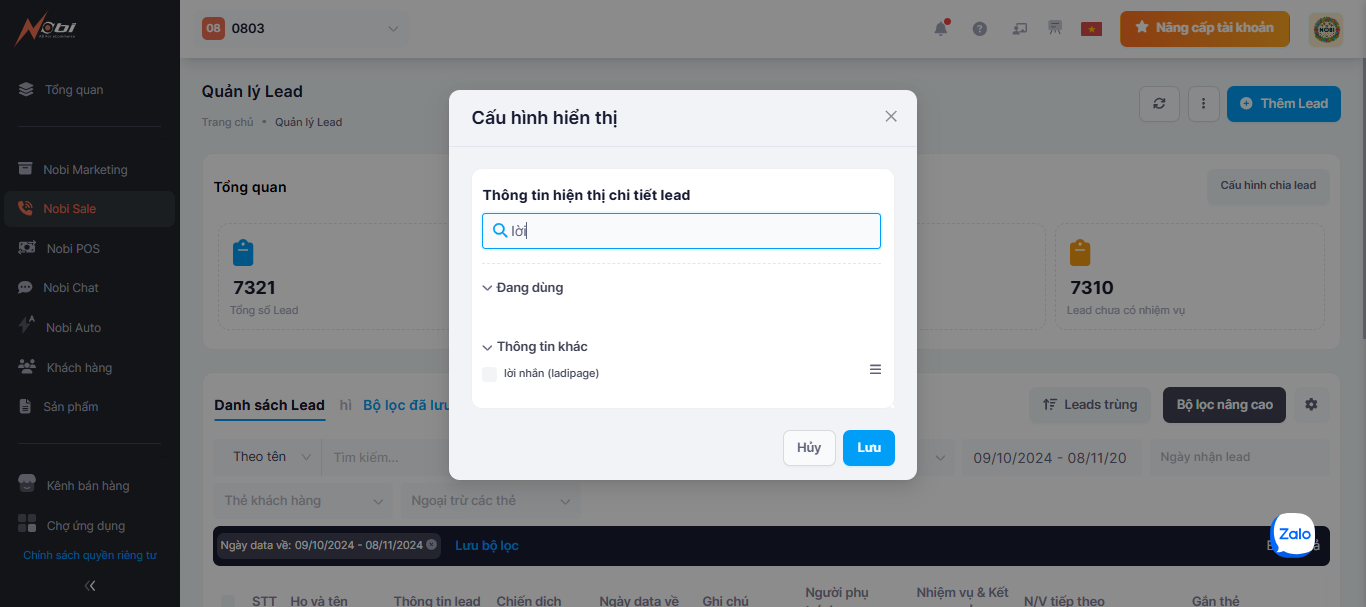Click the notification bell icon
Image resolution: width=1366 pixels, height=607 pixels.
[x=941, y=28]
